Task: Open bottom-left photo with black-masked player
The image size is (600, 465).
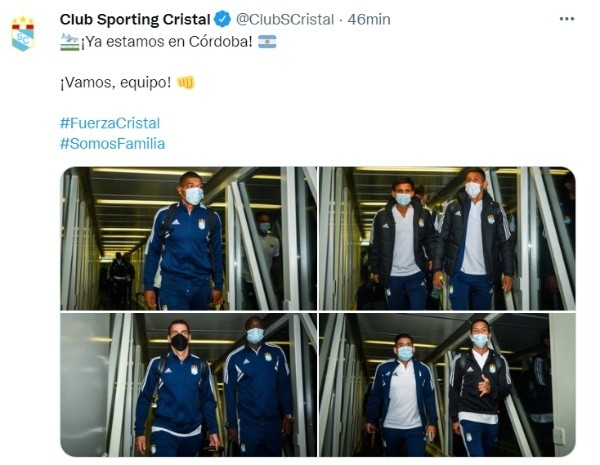Action: tap(189, 385)
